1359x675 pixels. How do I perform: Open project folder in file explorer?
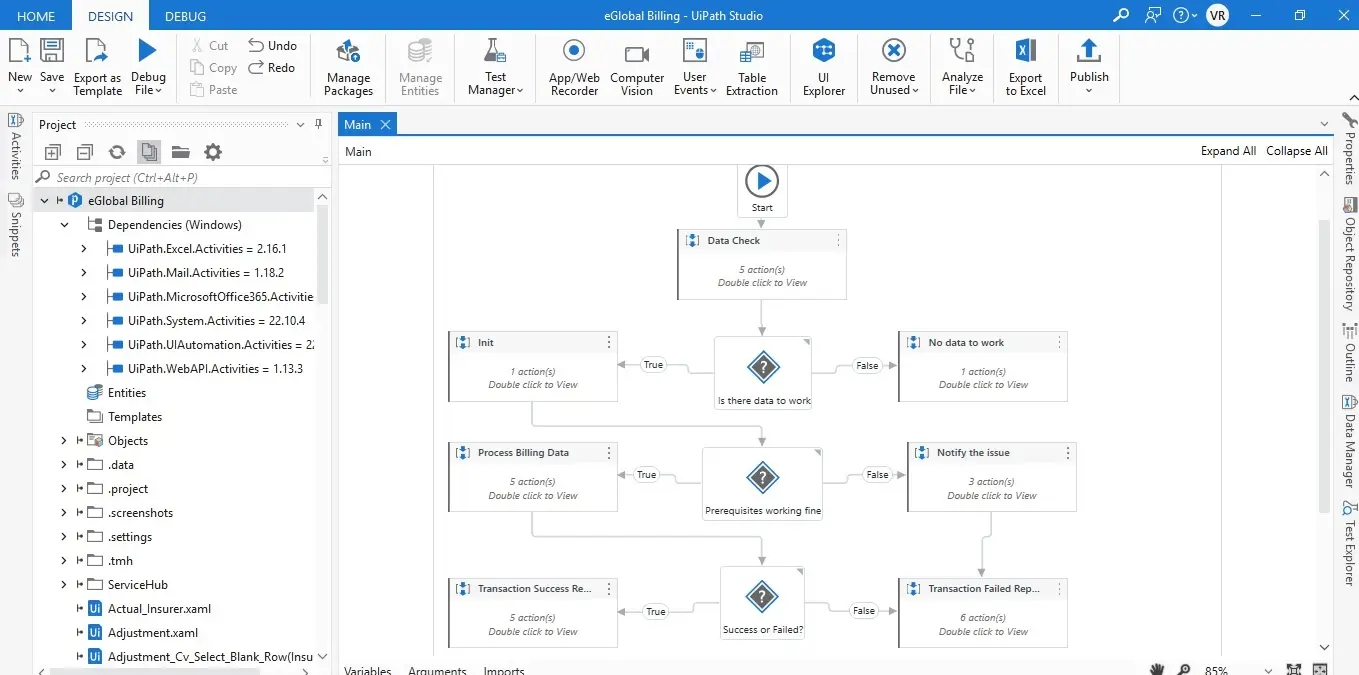point(180,152)
